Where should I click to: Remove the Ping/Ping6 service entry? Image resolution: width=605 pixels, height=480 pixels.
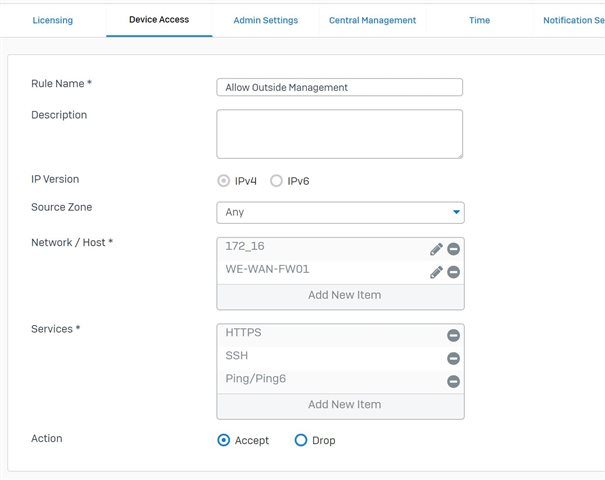(453, 382)
